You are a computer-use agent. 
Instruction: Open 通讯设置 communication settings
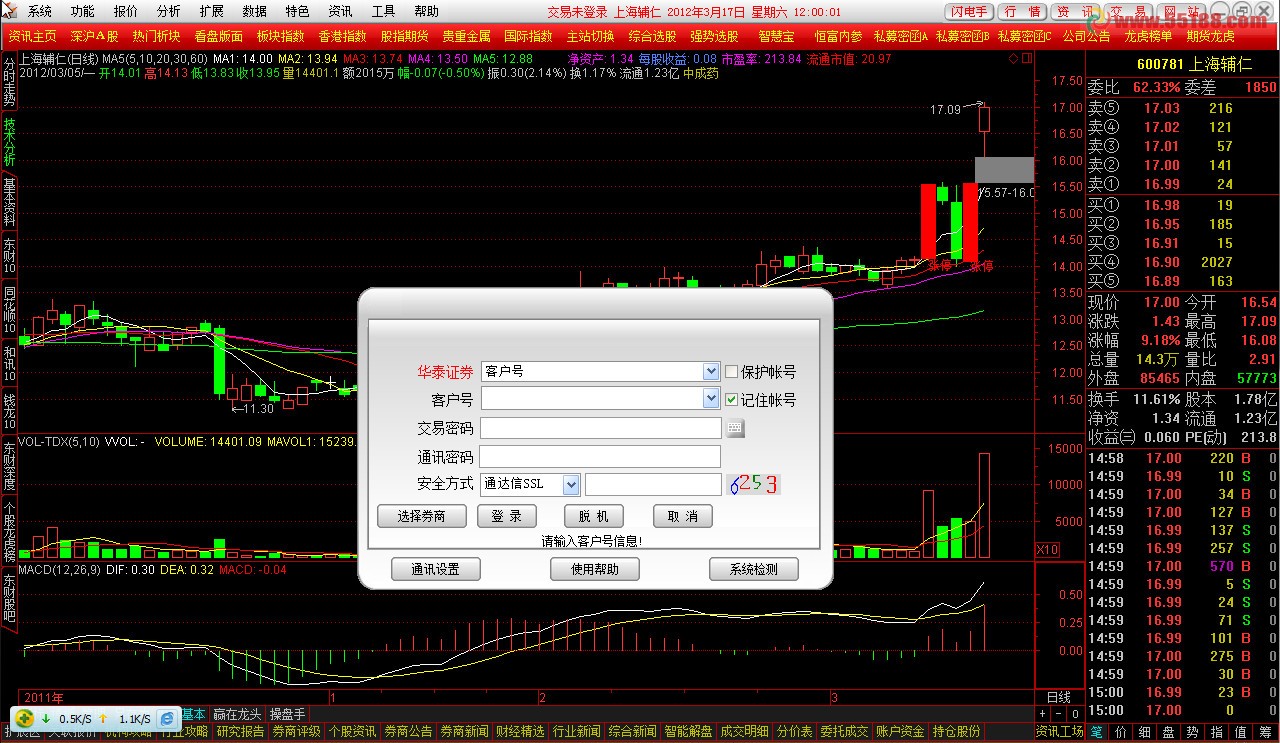click(436, 569)
